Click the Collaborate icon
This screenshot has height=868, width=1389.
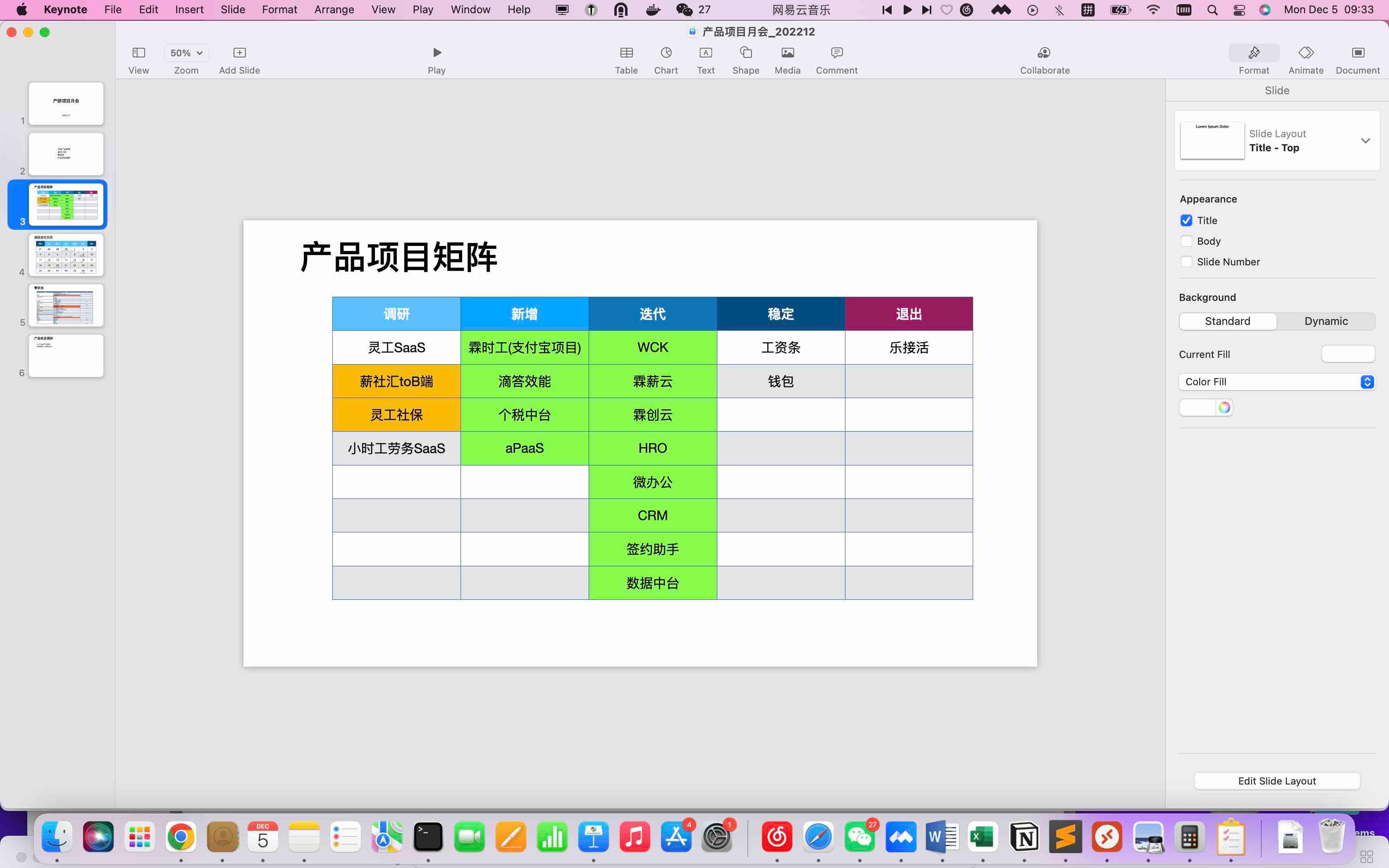coord(1044,53)
